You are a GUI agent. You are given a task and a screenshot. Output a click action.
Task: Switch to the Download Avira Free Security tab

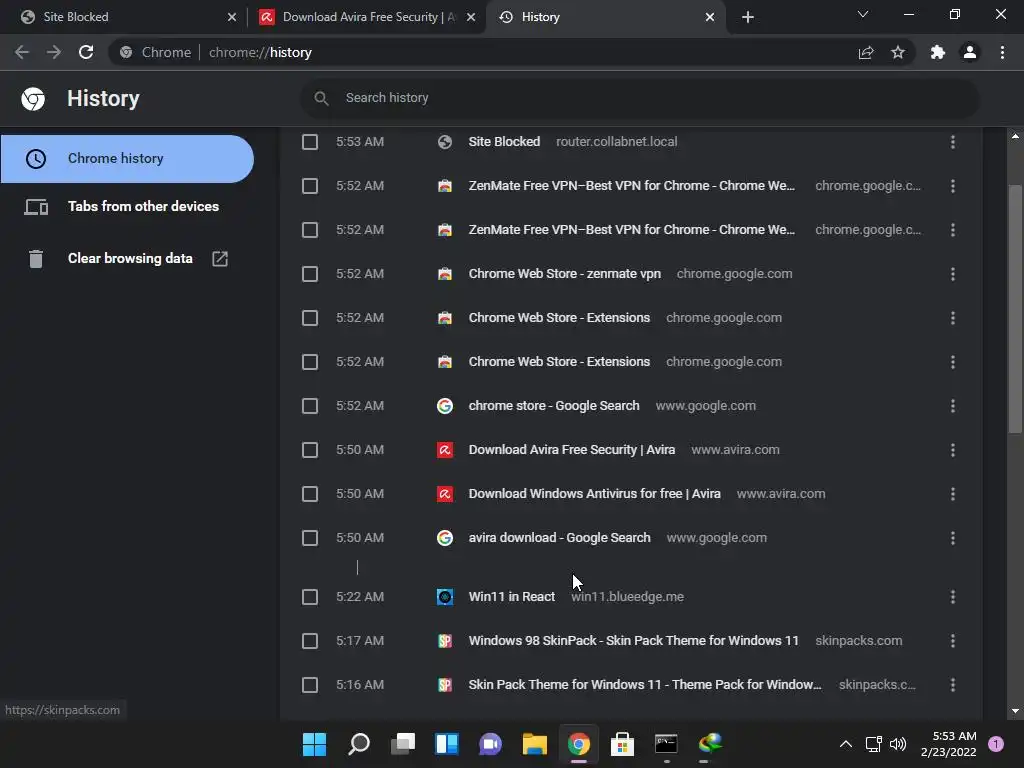pyautogui.click(x=368, y=17)
